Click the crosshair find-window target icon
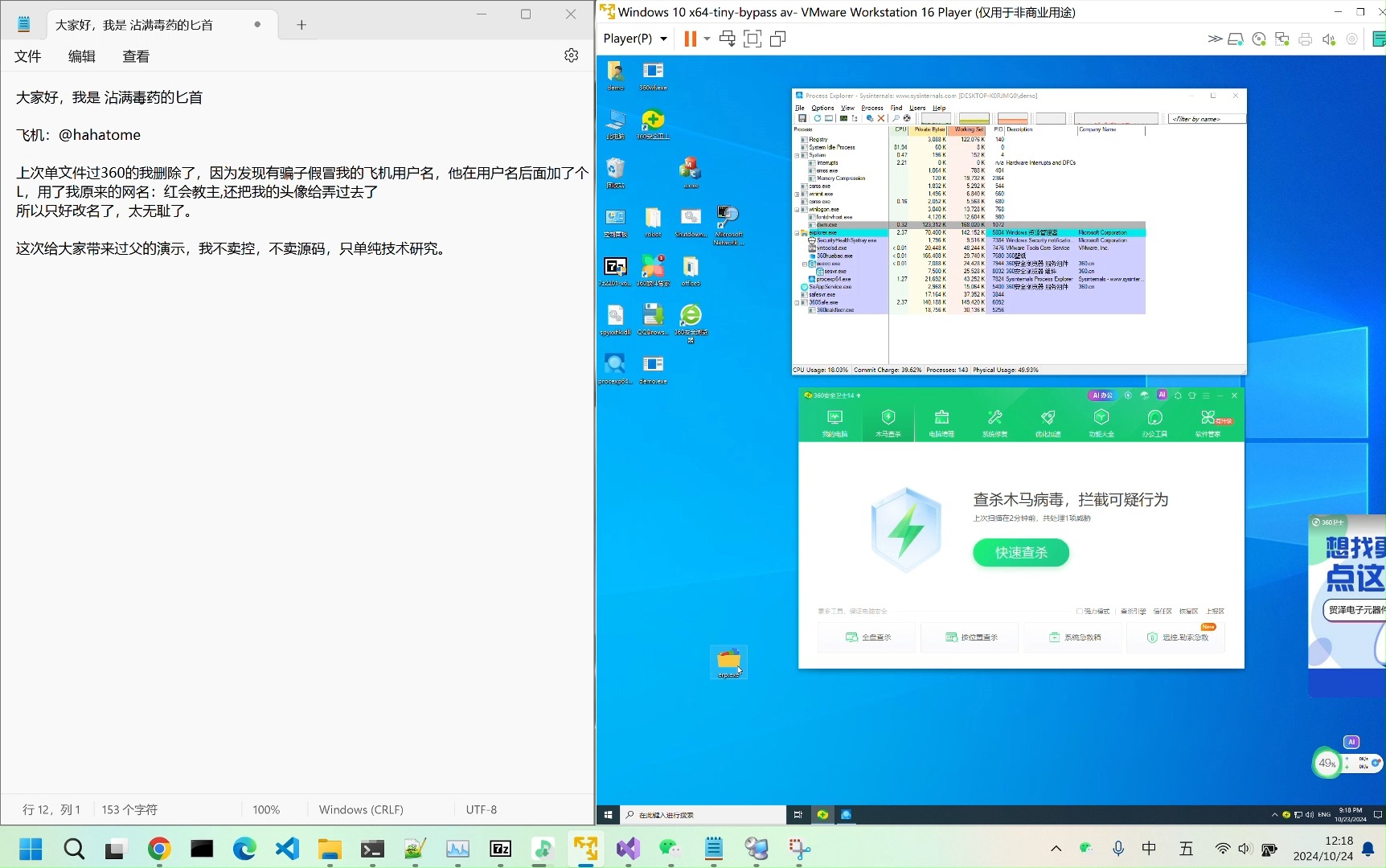This screenshot has height=868, width=1386. click(x=907, y=118)
